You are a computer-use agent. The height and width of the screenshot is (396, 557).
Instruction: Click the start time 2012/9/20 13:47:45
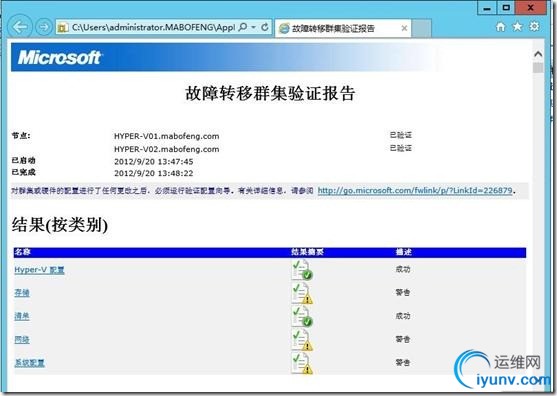click(x=154, y=162)
